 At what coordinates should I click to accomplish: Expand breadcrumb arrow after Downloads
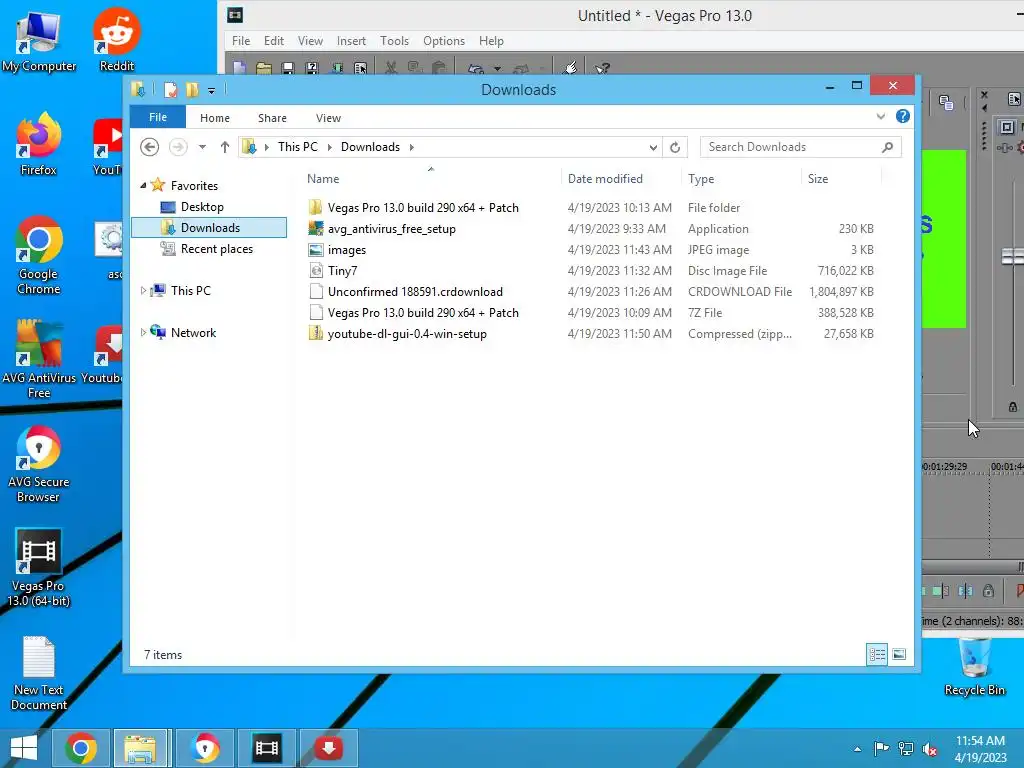pos(411,147)
